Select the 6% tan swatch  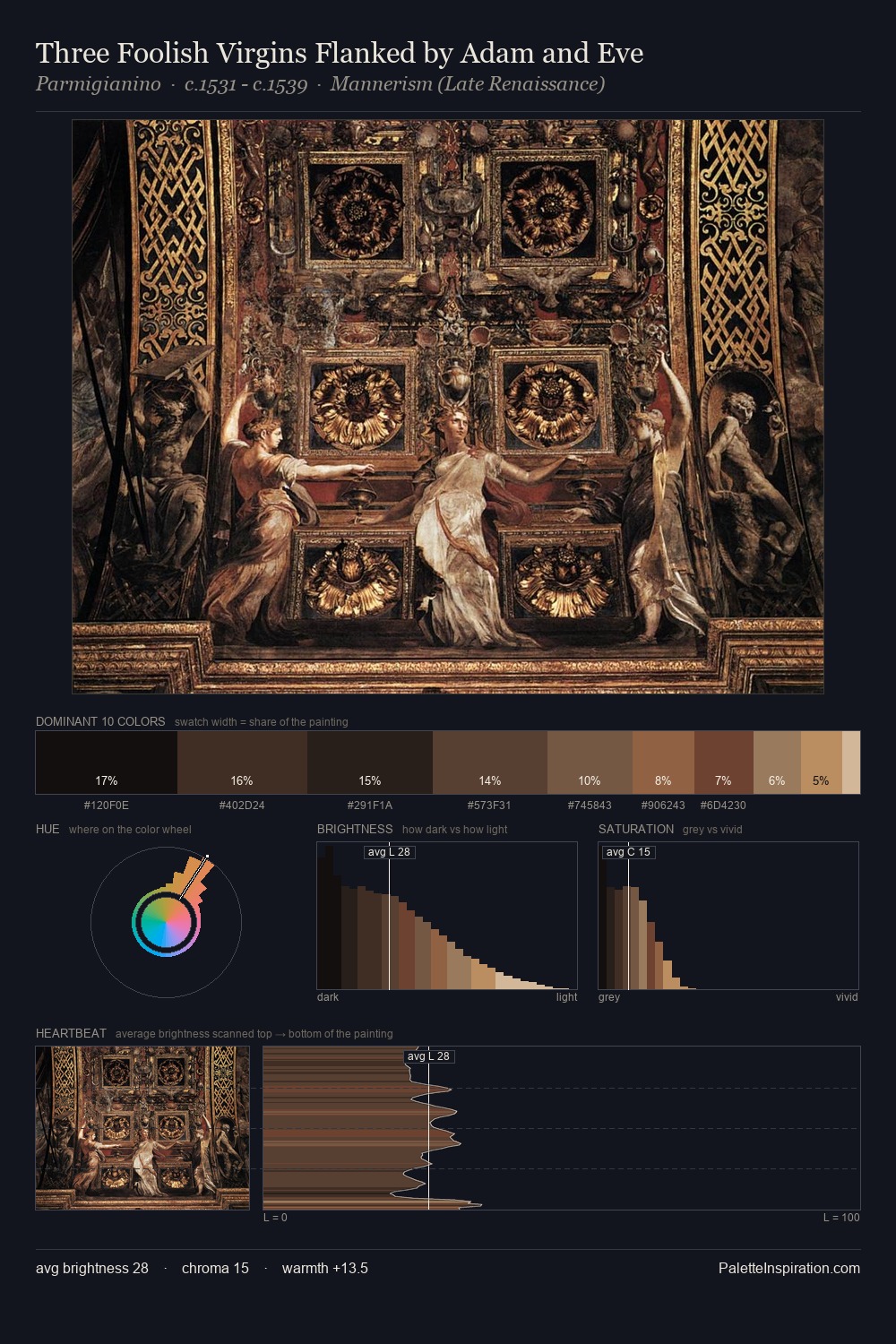(777, 762)
